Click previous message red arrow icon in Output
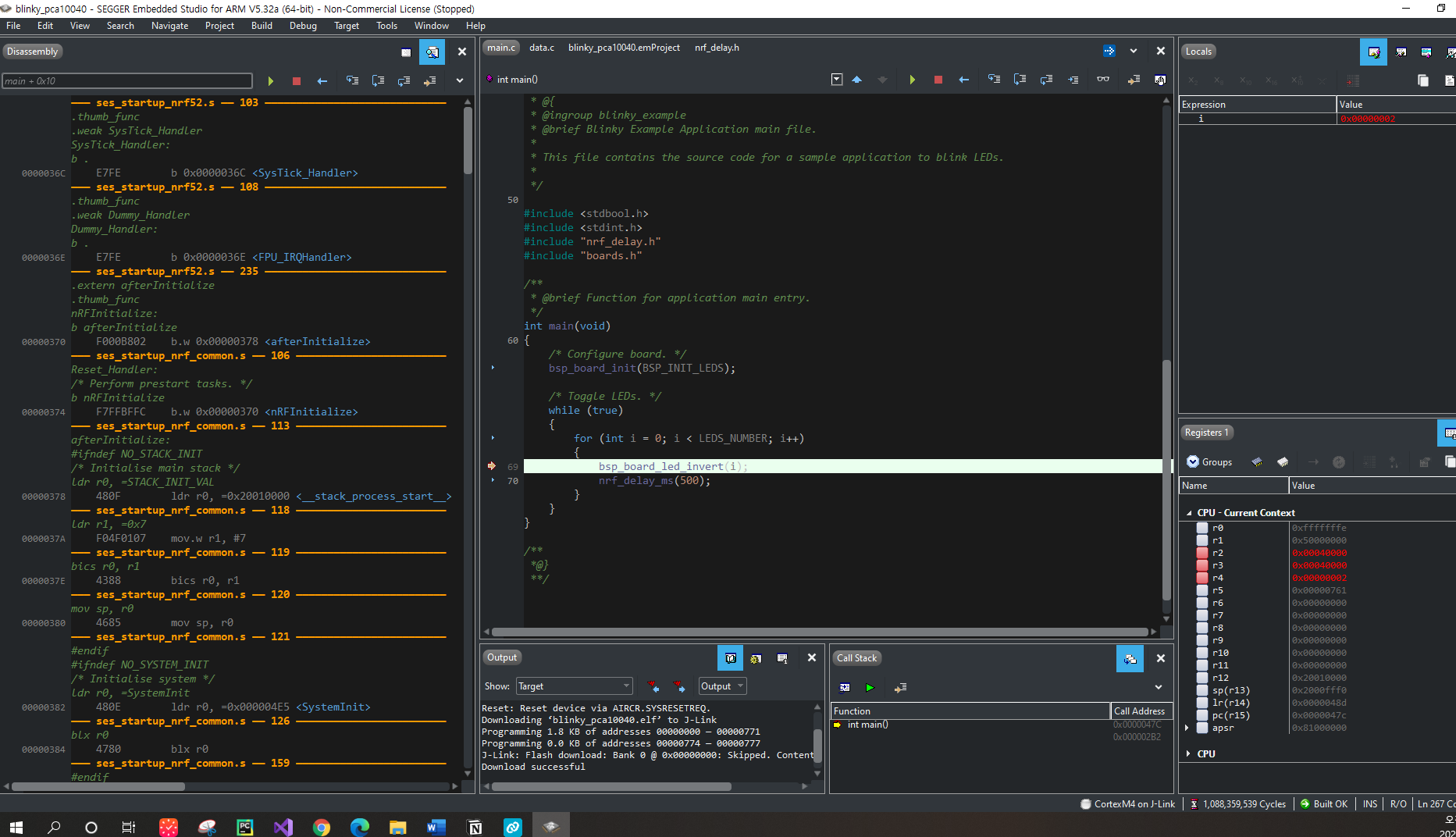Screen dimensions: 1456x837 pos(653,686)
